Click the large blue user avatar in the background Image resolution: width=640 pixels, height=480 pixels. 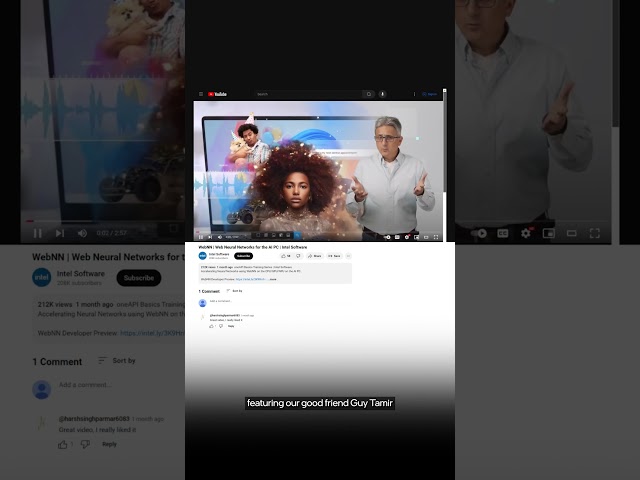point(42,389)
